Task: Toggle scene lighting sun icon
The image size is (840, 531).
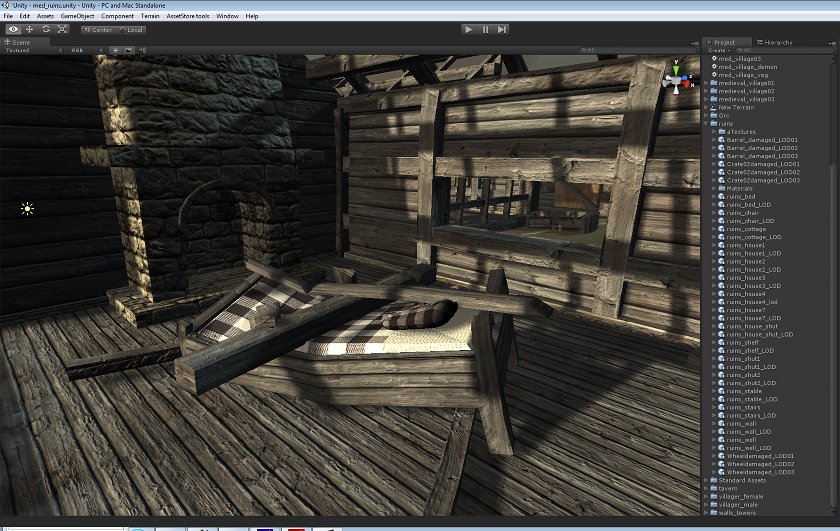Action: click(115, 50)
